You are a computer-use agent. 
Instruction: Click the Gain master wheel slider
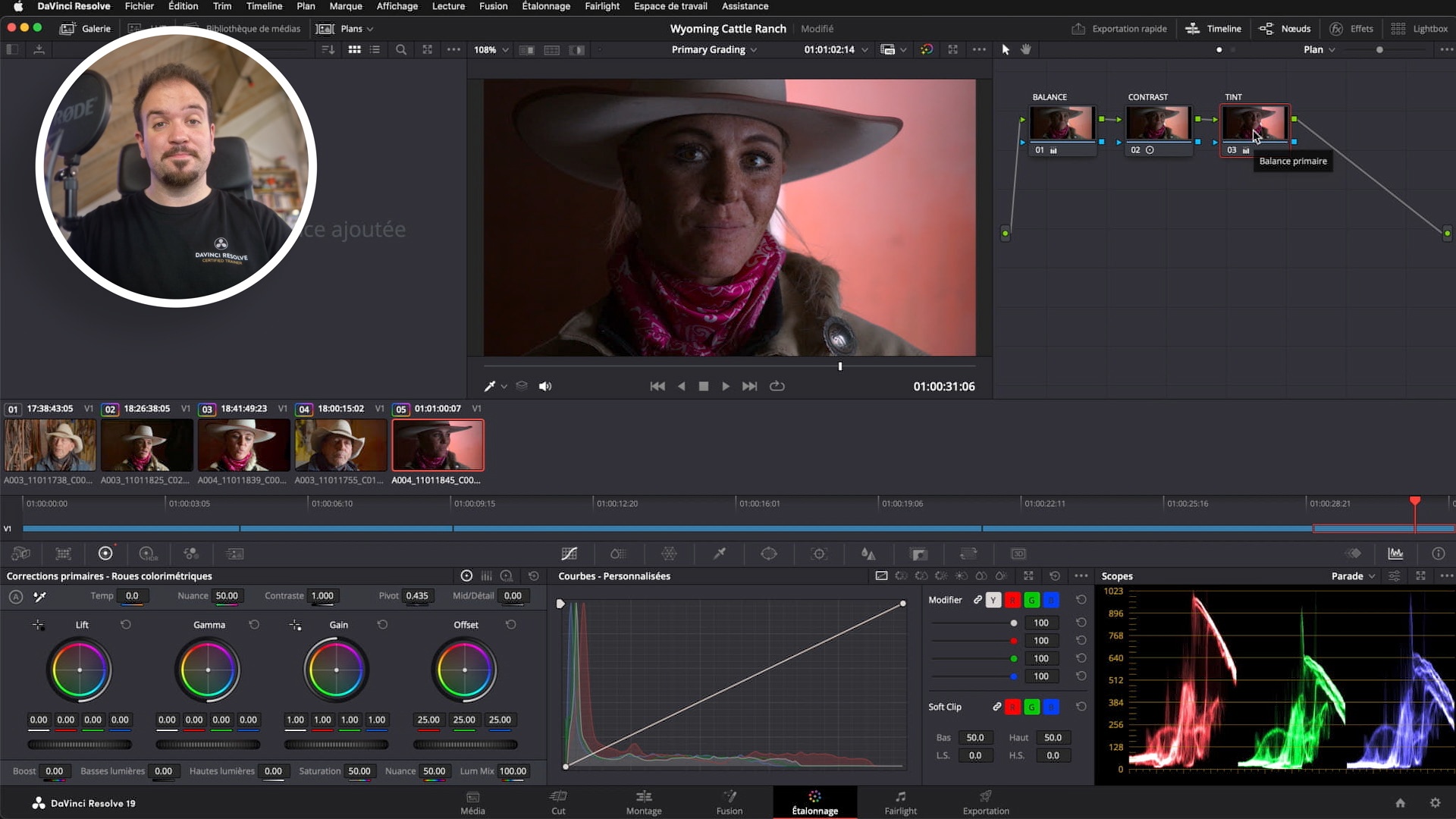pos(336,745)
